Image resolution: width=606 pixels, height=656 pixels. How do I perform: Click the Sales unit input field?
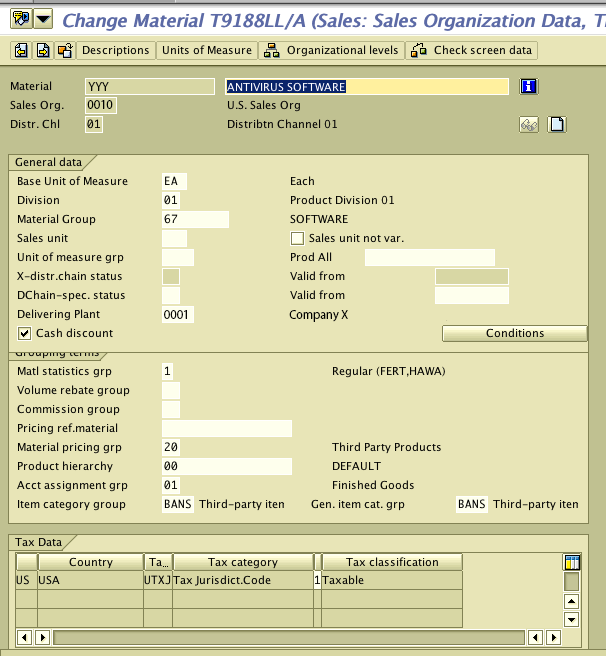coord(174,238)
